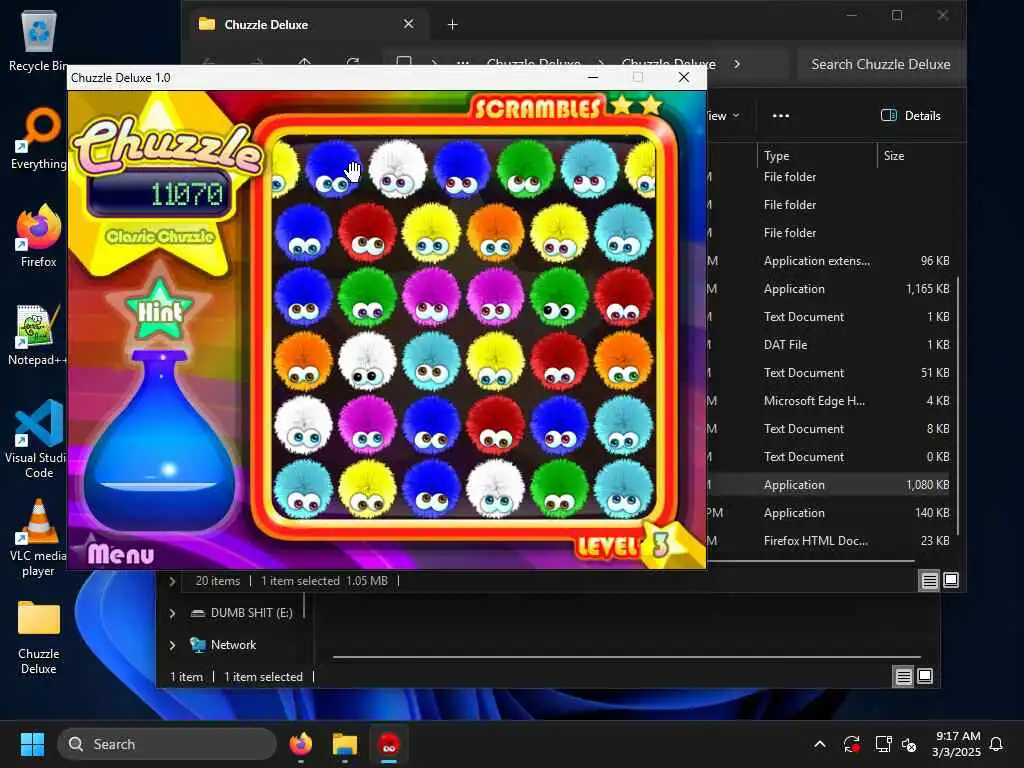Open See more options in Explorer
The width and height of the screenshot is (1024, 768).
point(780,116)
